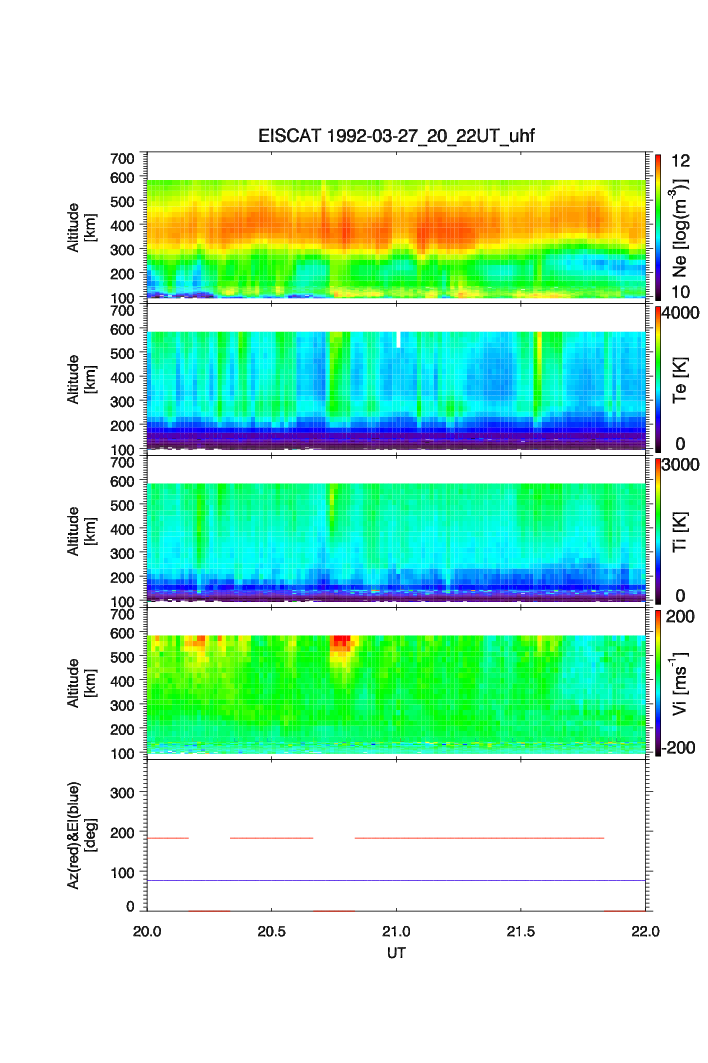Click the red high-velocity patch in Vi panel
708x1063 pixels.
(x=341, y=642)
